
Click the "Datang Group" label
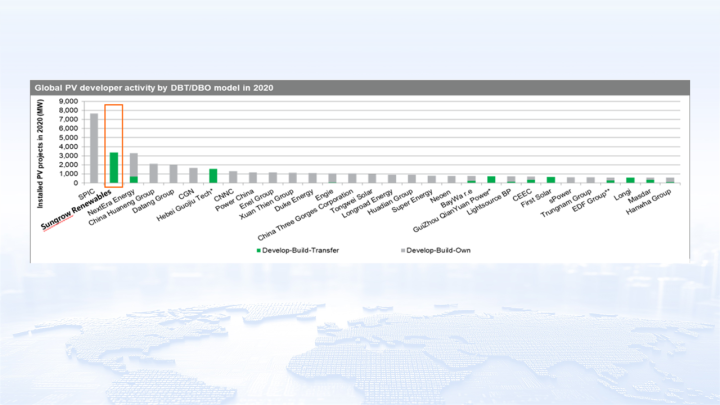click(x=153, y=201)
